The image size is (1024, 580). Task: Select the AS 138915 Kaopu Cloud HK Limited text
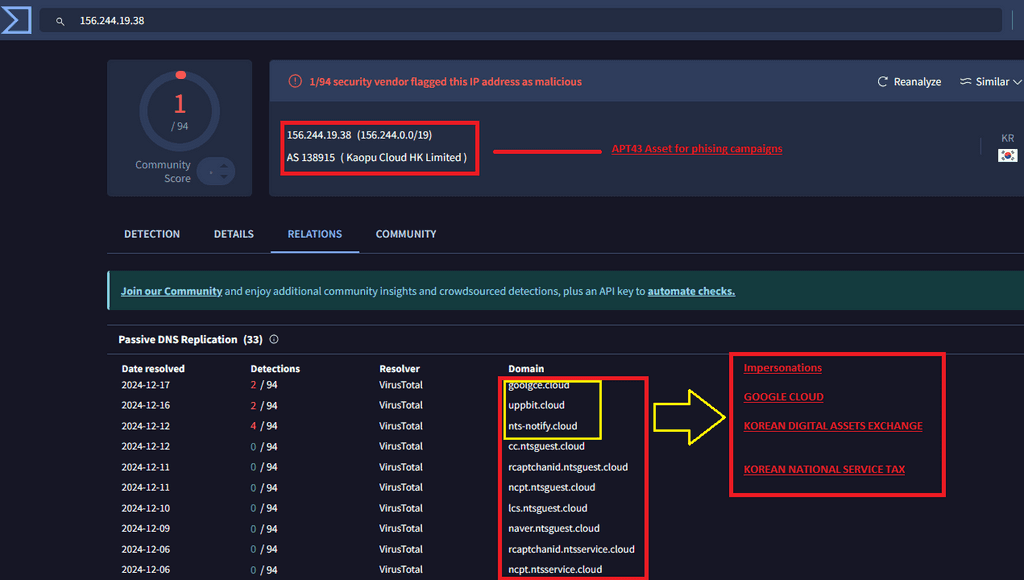377,157
